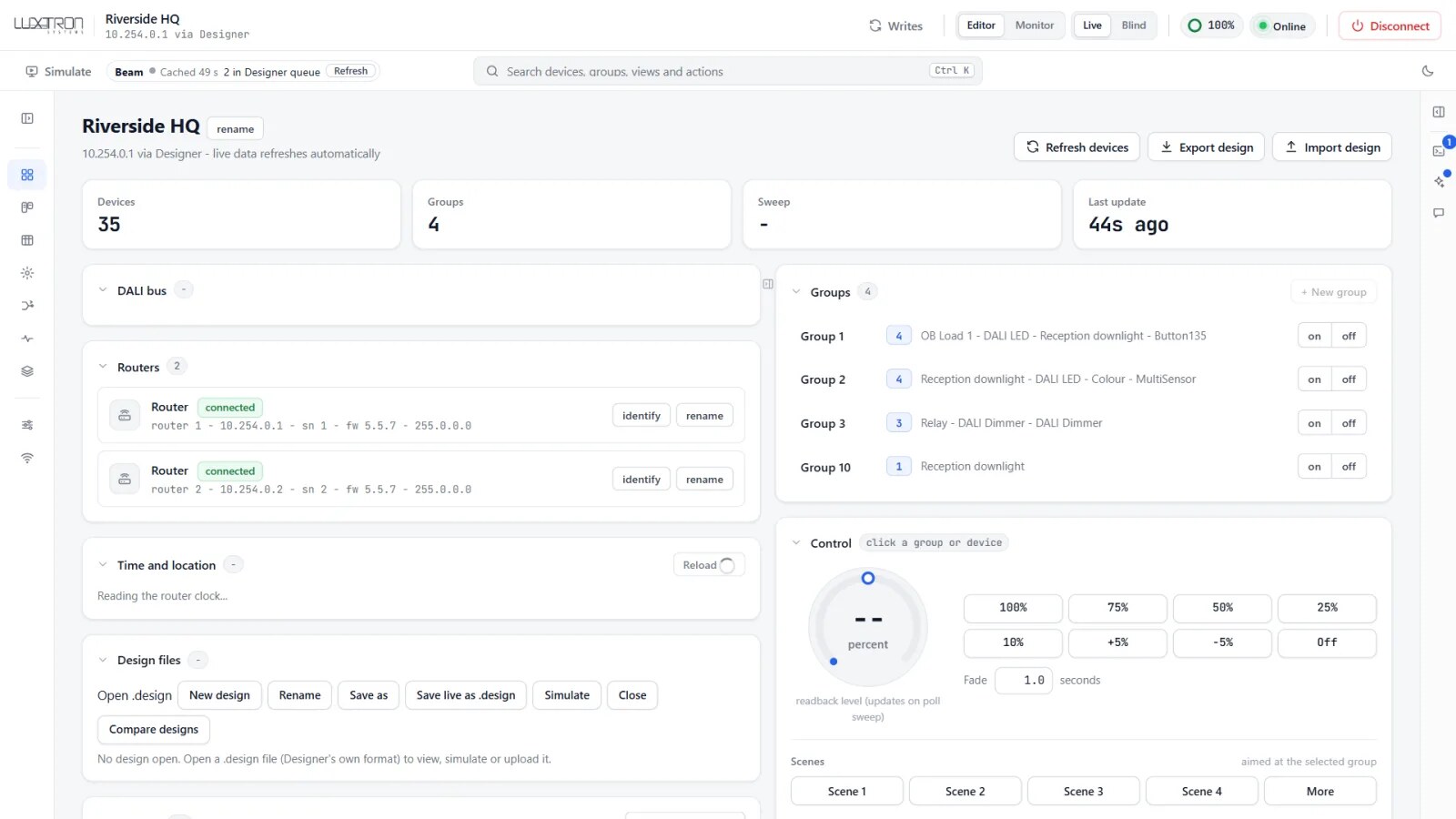Open the Writes indicator in header
Viewport: 1456px width, 819px height.
tap(895, 25)
